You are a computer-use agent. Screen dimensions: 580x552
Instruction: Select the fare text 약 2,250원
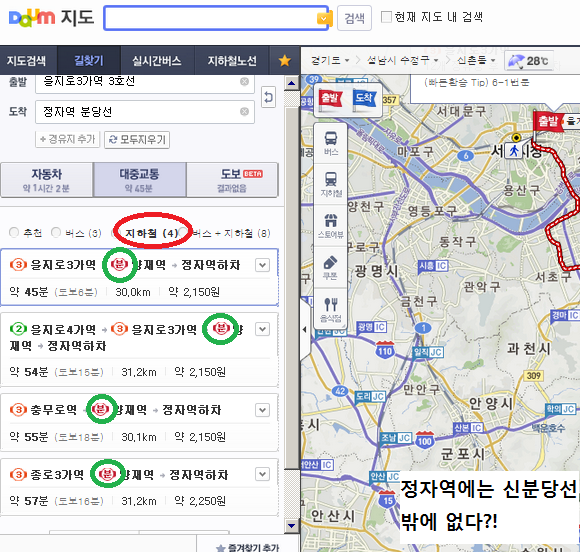[x=200, y=501]
